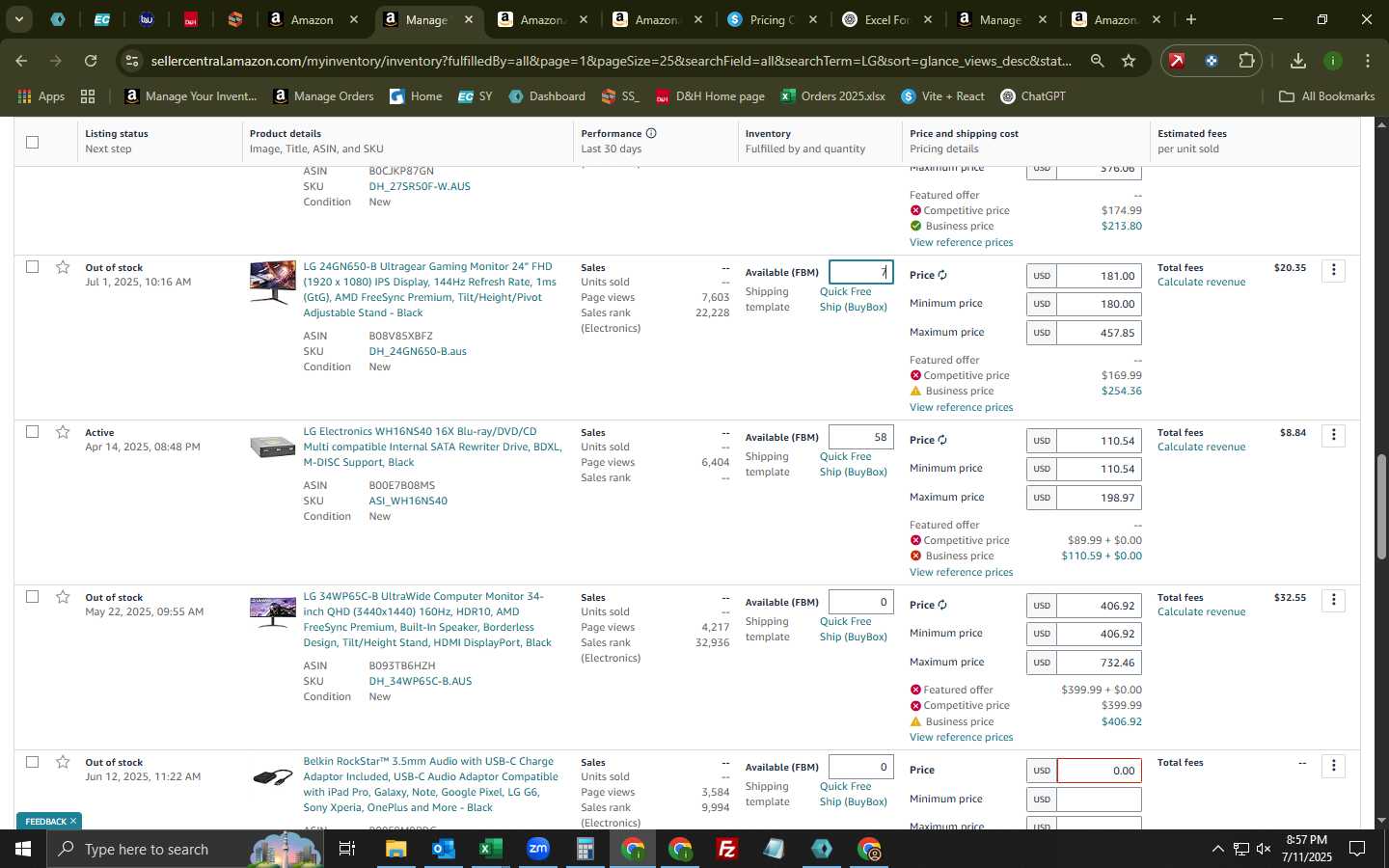Go back with the browser back arrow
1389x868 pixels.
(21, 61)
